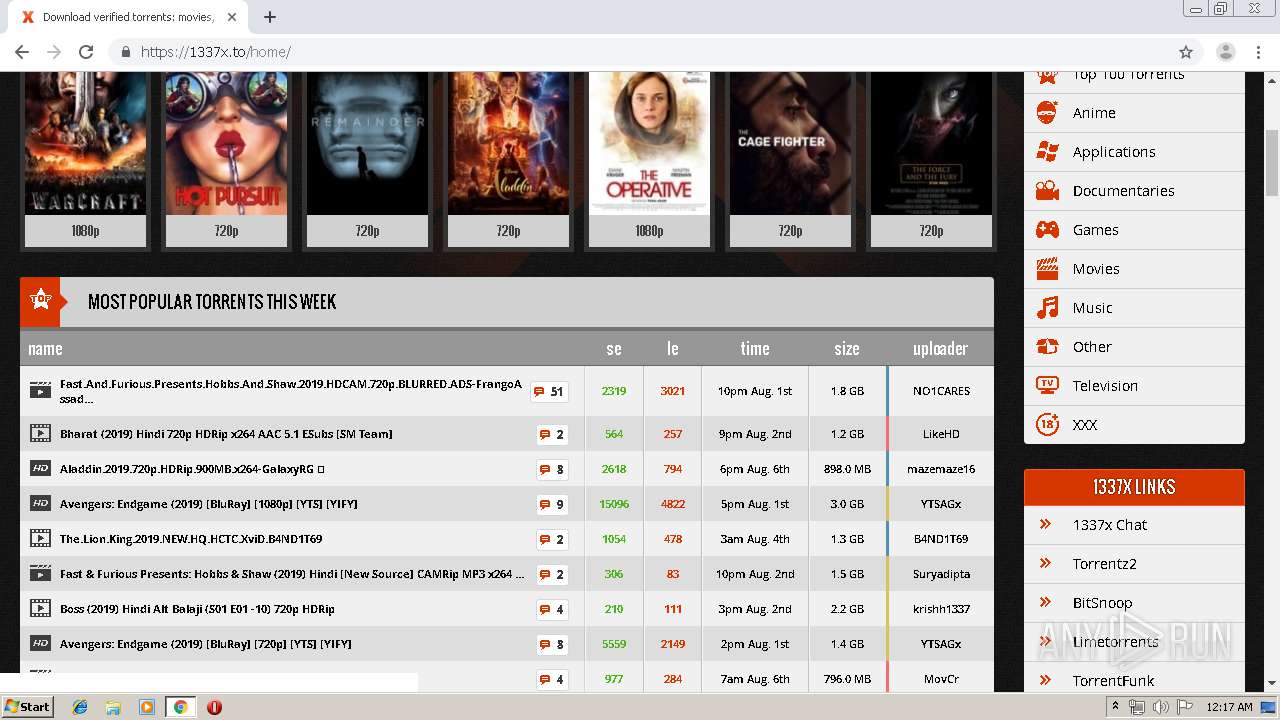1280x720 pixels.
Task: Show hidden tray icons arrow
Action: (1115, 706)
